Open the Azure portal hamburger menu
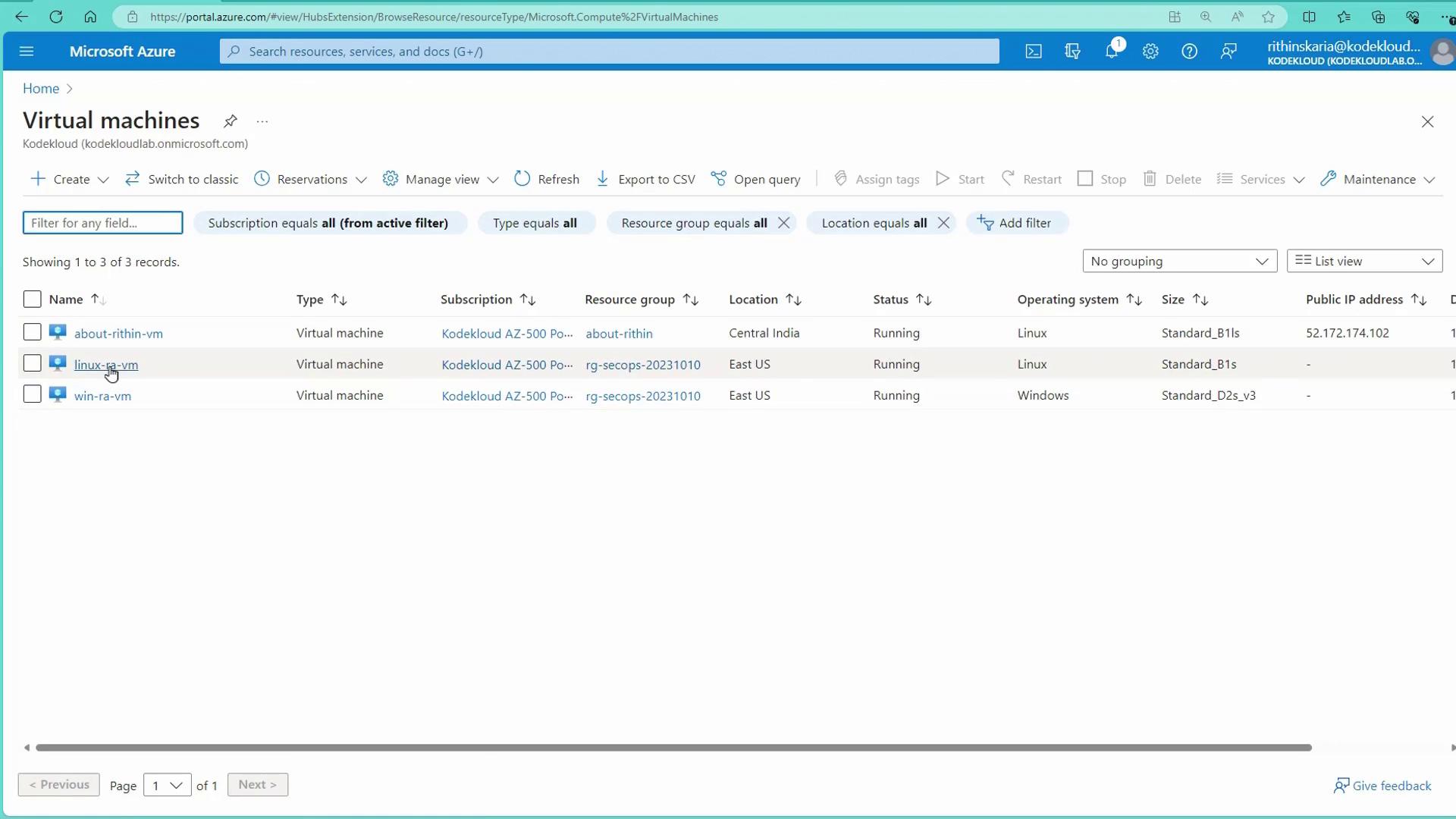 point(27,52)
